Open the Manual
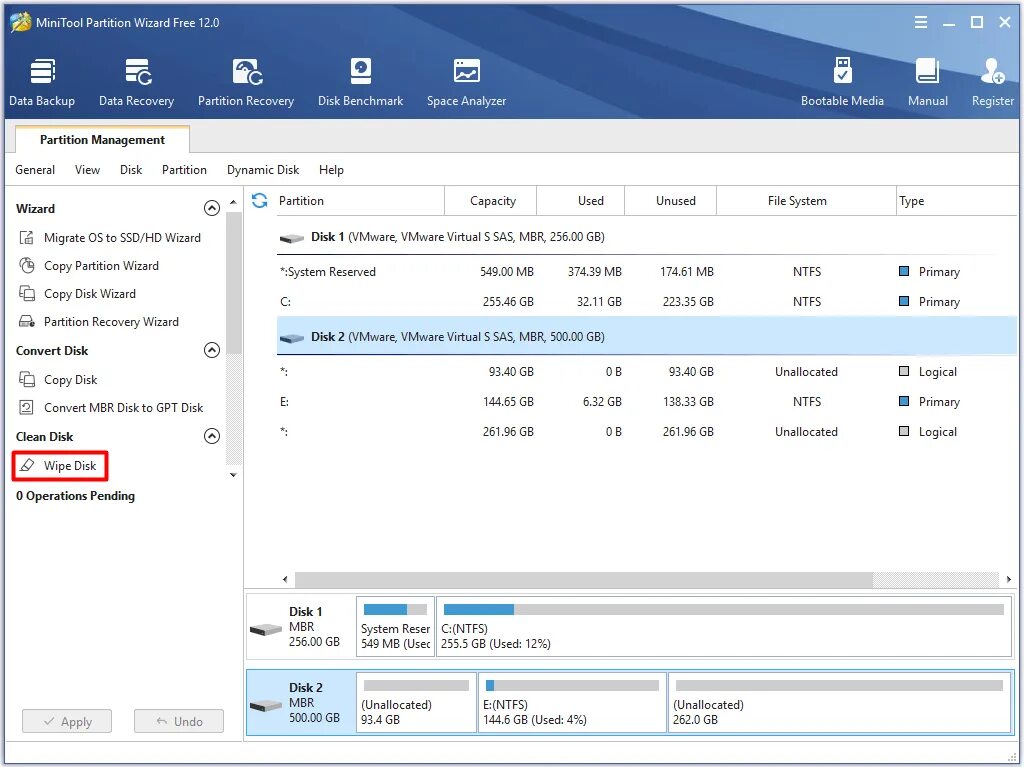Screen dimensions: 1024x767 (927, 82)
